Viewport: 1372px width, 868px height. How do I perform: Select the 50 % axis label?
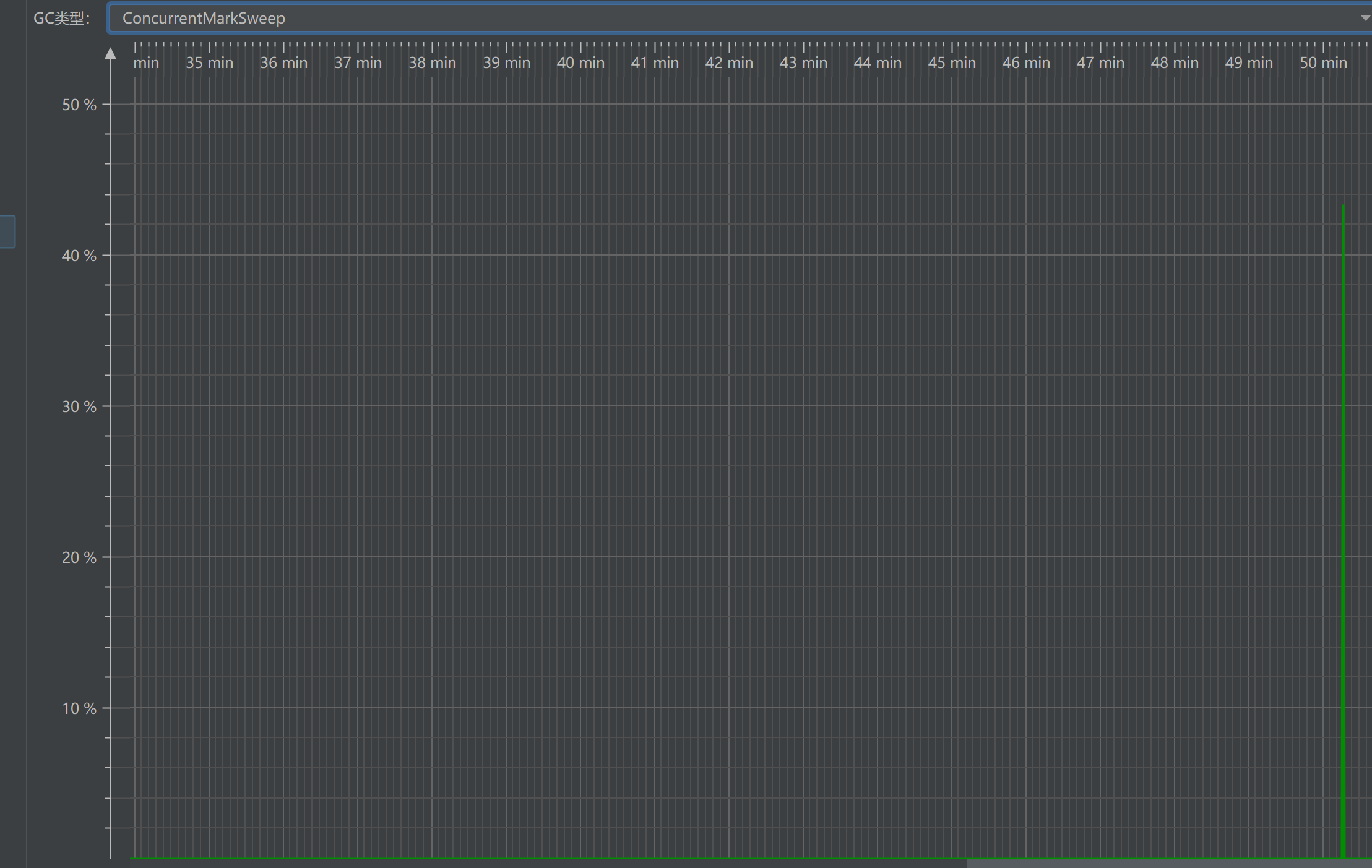pyautogui.click(x=79, y=105)
